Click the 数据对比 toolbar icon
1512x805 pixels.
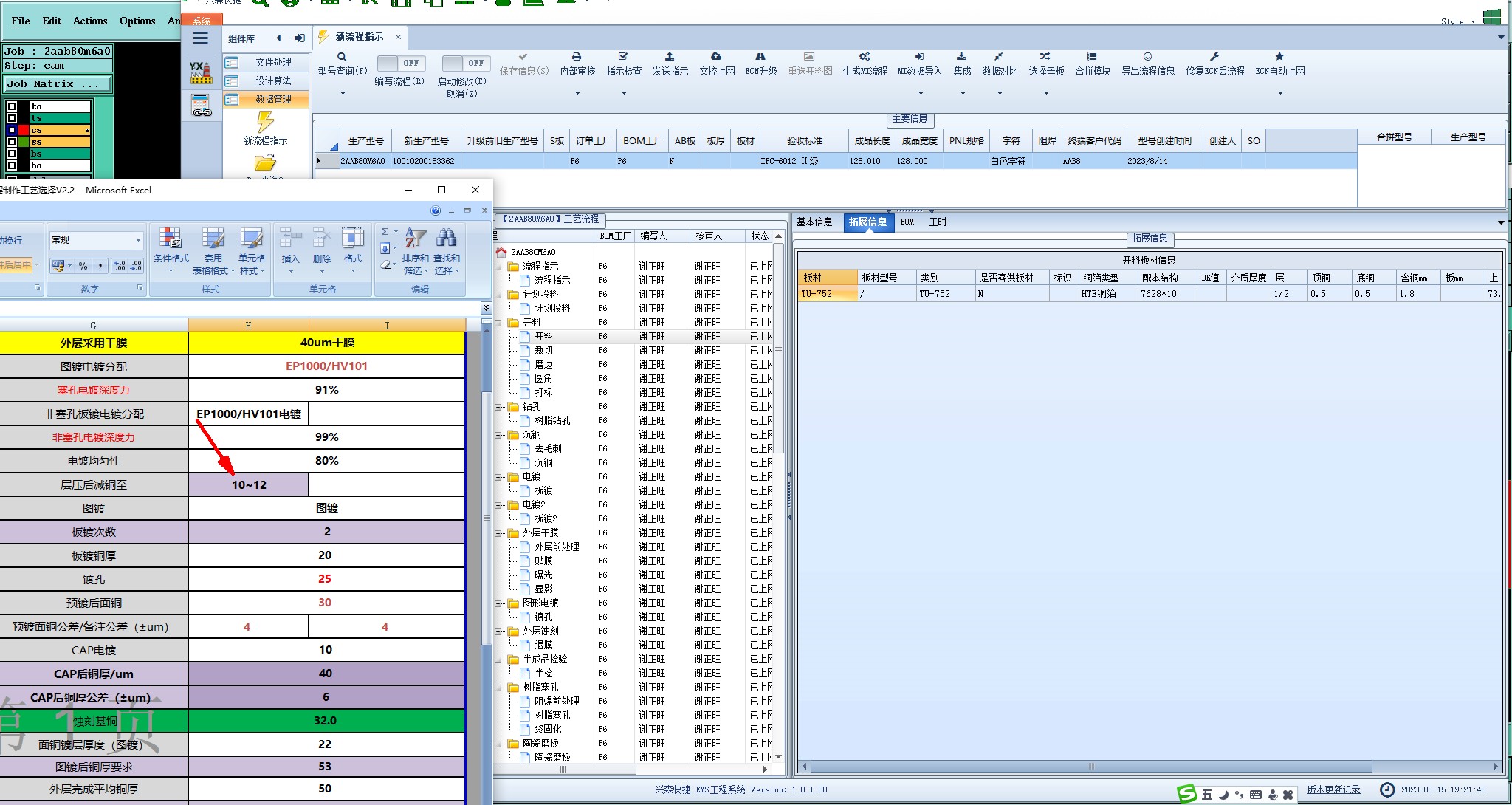coord(999,57)
